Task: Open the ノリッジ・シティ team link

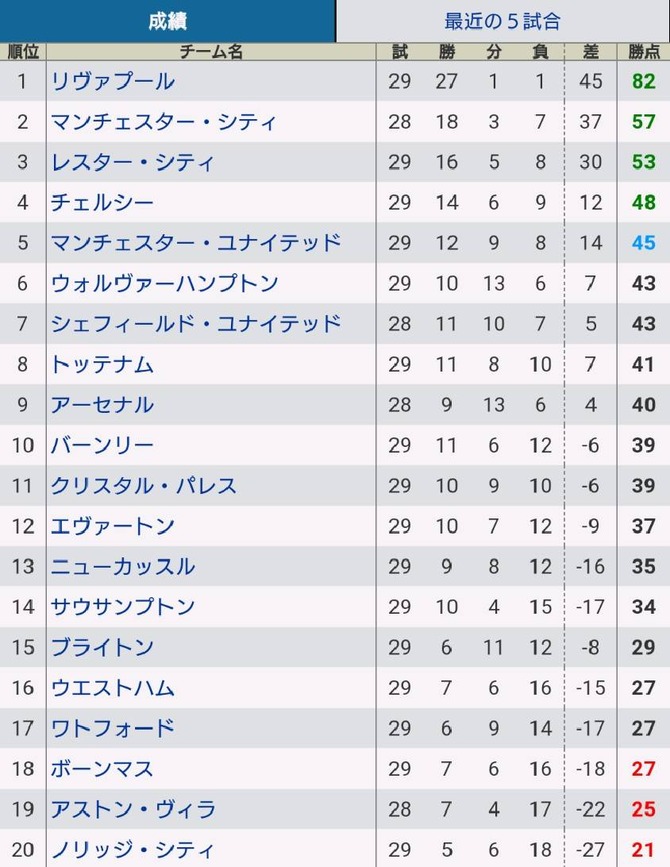Action: pyautogui.click(x=132, y=849)
